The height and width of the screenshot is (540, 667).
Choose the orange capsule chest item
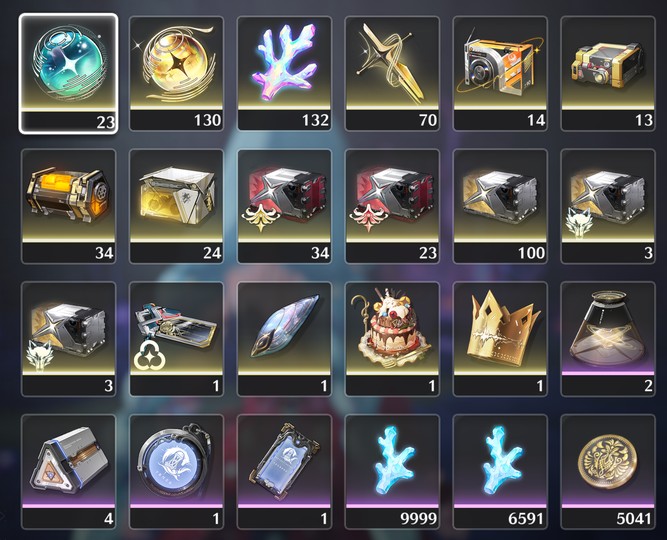(68, 206)
